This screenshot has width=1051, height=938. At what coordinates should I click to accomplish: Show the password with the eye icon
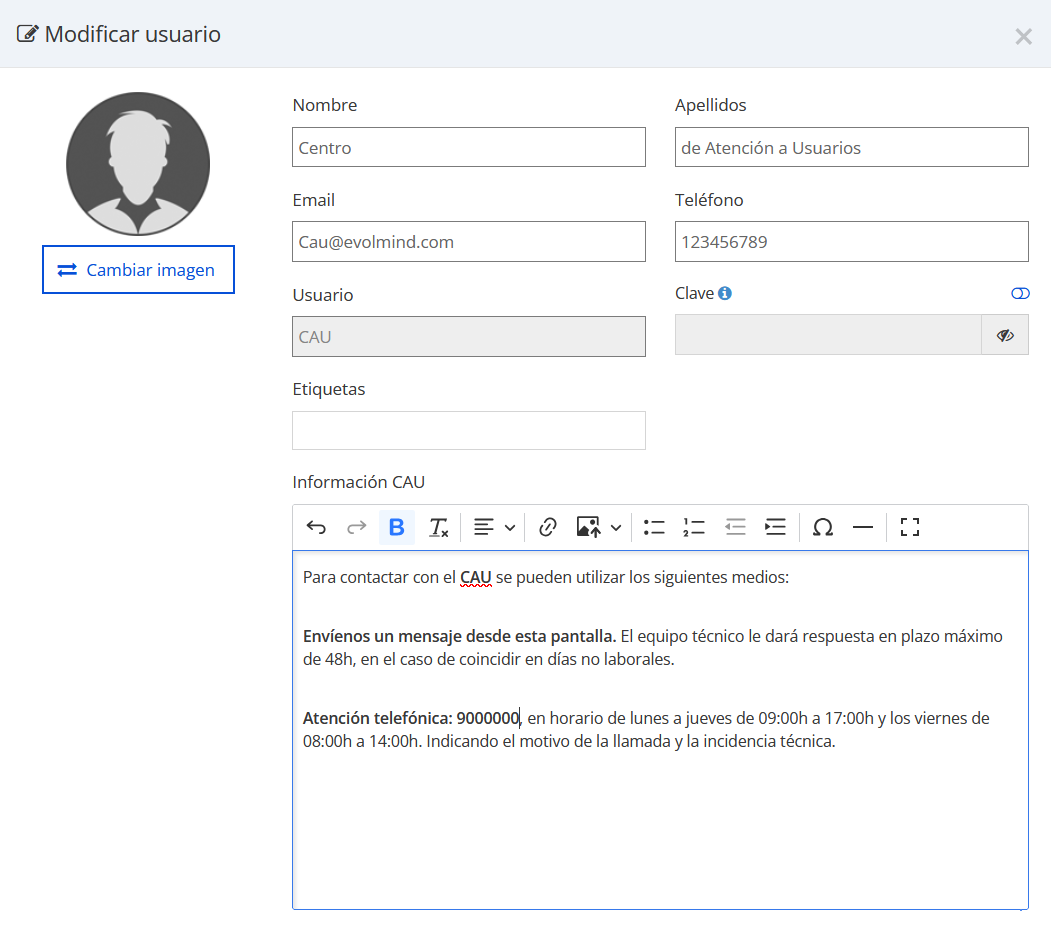click(x=1005, y=335)
